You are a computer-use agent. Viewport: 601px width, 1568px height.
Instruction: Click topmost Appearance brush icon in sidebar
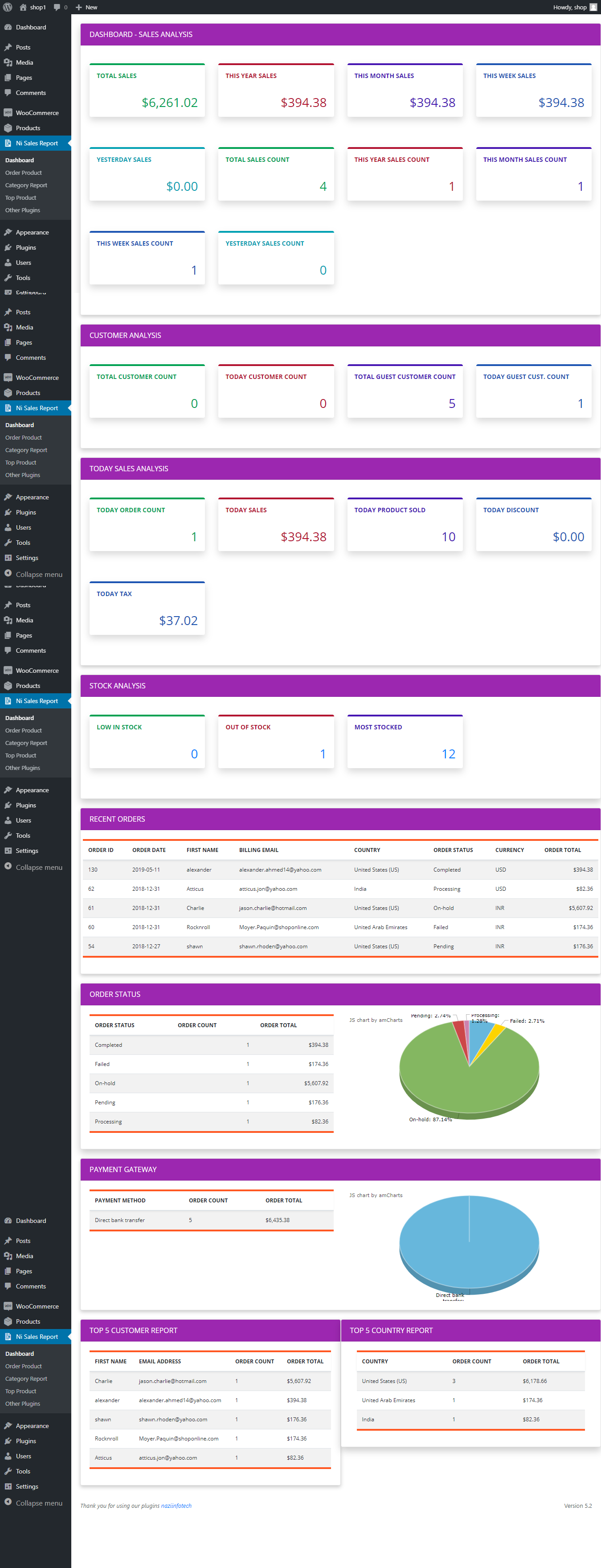pyautogui.click(x=8, y=233)
